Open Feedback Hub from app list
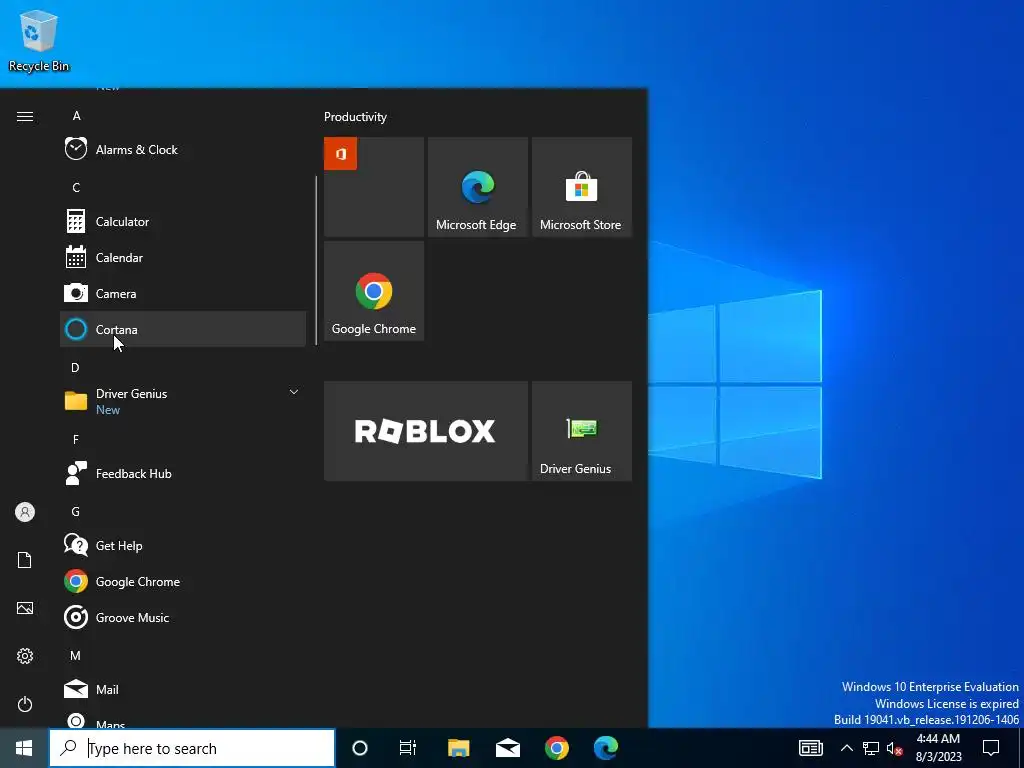The image size is (1024, 768). (x=183, y=473)
